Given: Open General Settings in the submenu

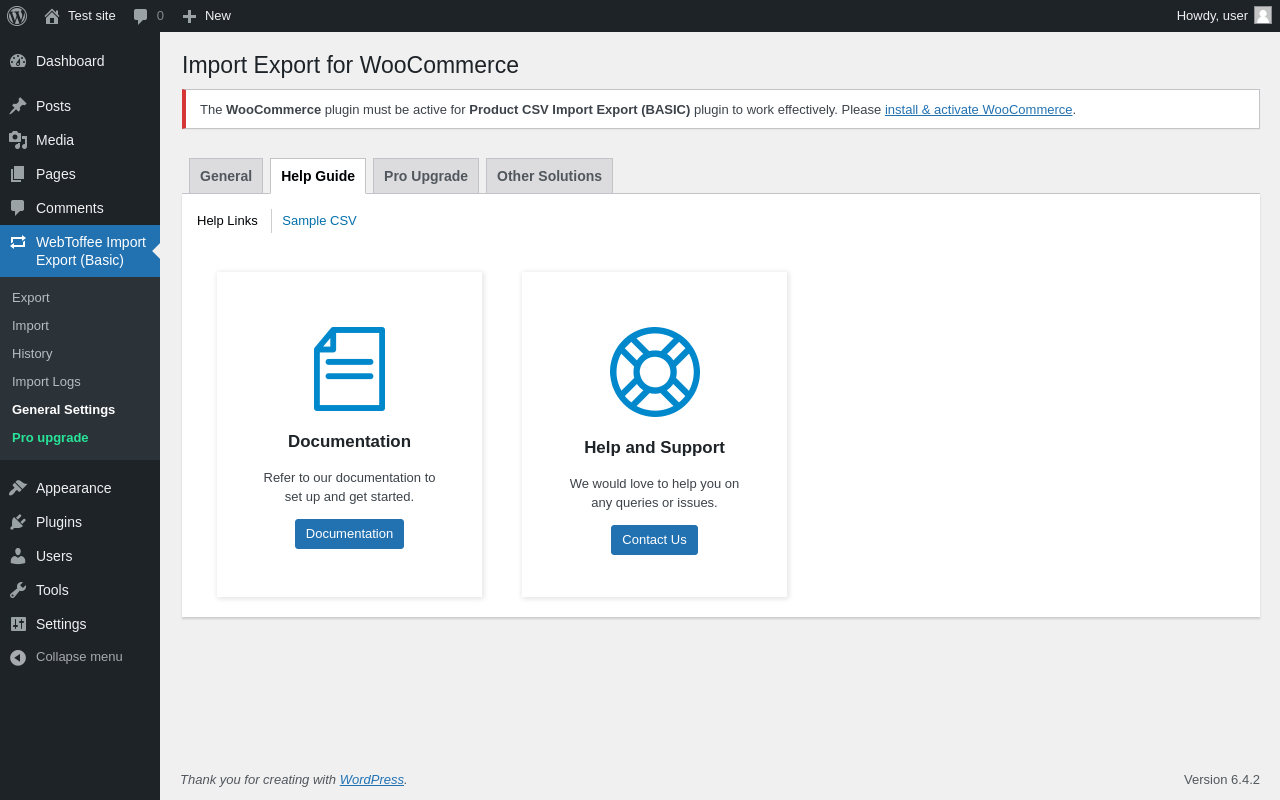Looking at the screenshot, I should (x=80, y=410).
